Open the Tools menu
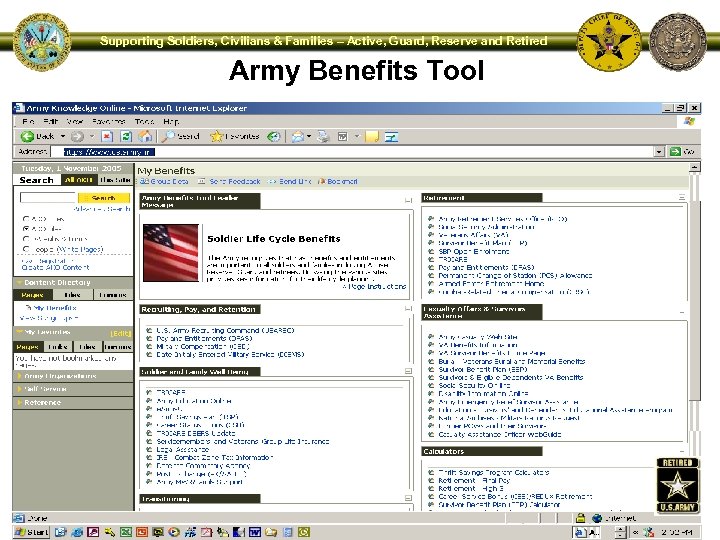The width and height of the screenshot is (720, 540). click(144, 121)
